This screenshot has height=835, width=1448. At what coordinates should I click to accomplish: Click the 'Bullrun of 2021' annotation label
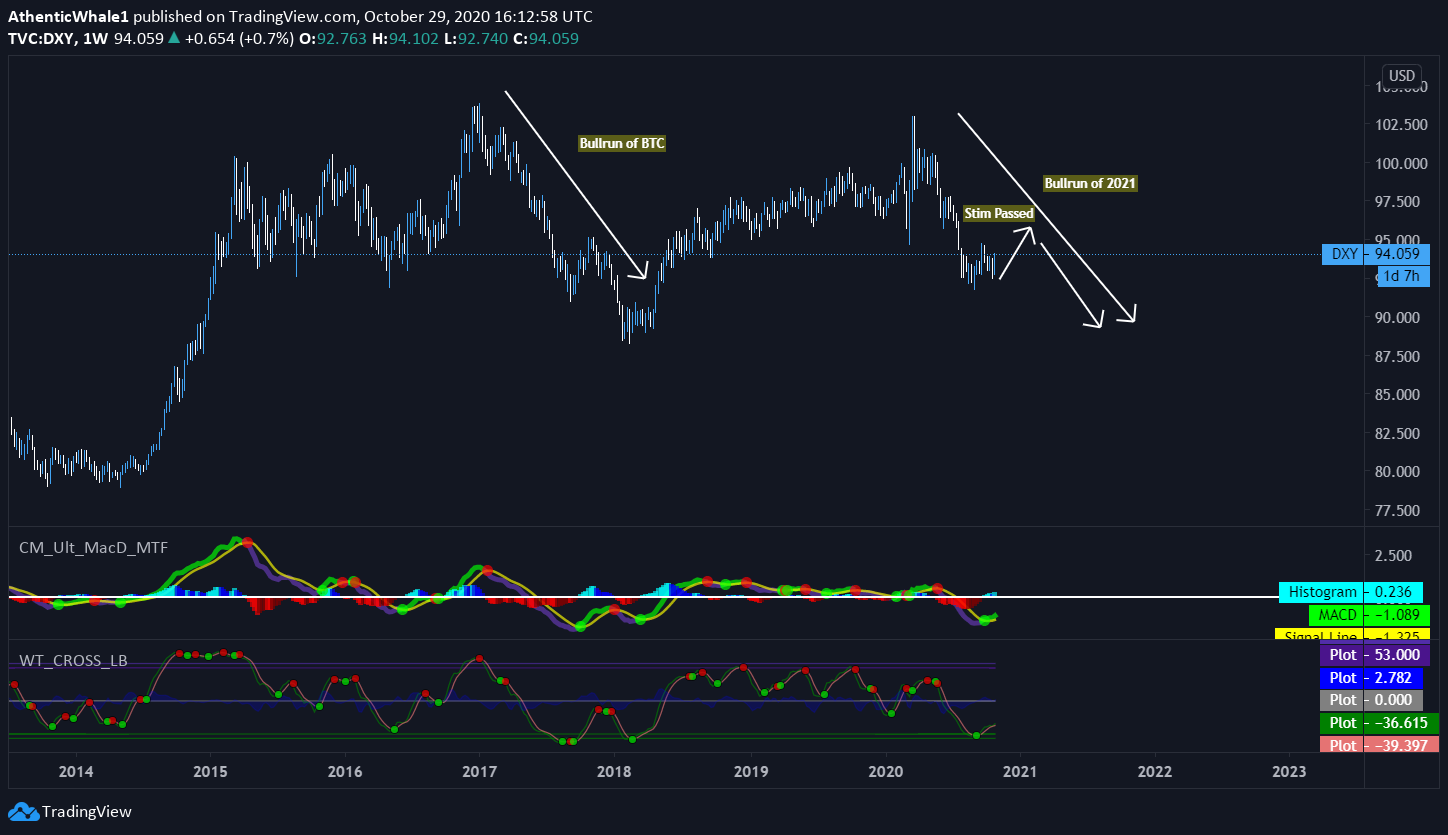click(1090, 184)
